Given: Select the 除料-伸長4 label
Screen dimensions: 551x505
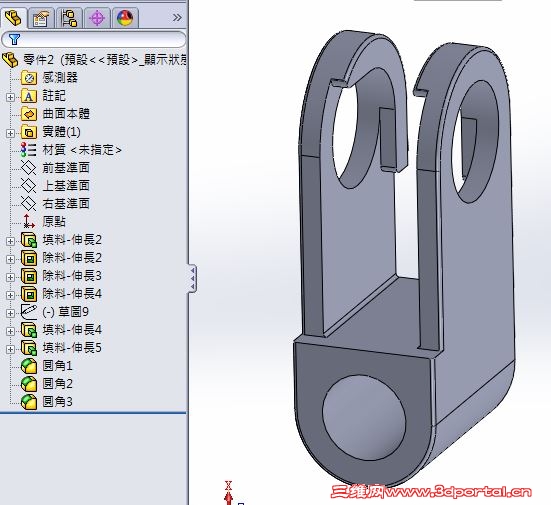Looking at the screenshot, I should (72, 294).
